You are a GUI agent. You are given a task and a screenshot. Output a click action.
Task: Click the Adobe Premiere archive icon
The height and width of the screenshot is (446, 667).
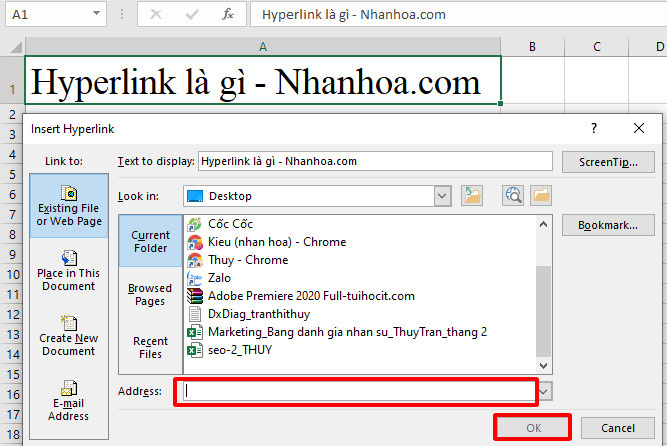[195, 296]
